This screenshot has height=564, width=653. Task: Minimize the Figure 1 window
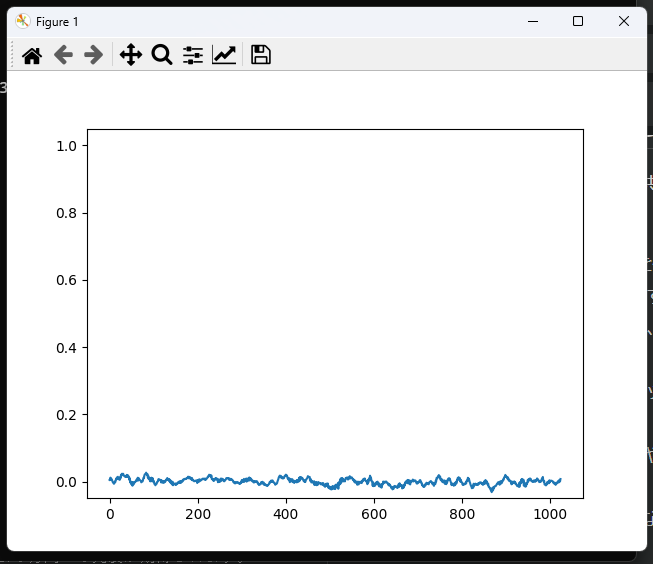click(x=533, y=21)
